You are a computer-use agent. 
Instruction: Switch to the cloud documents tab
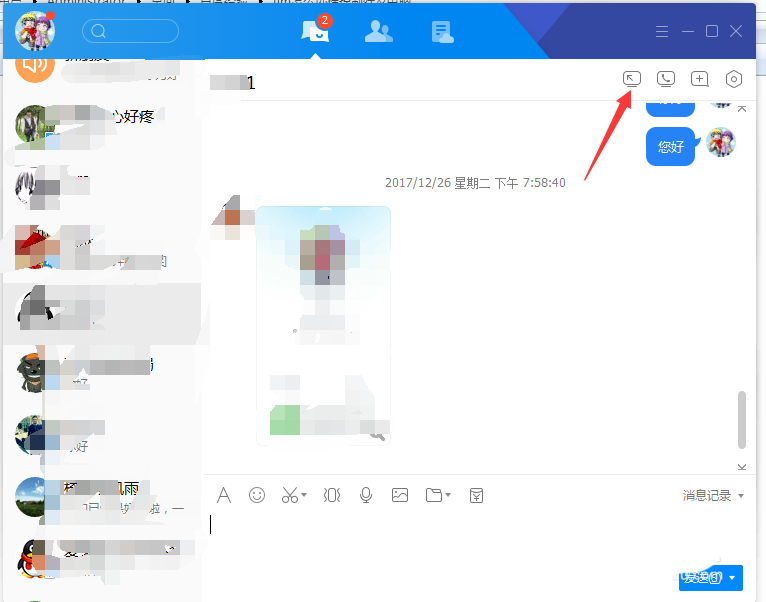(x=443, y=32)
